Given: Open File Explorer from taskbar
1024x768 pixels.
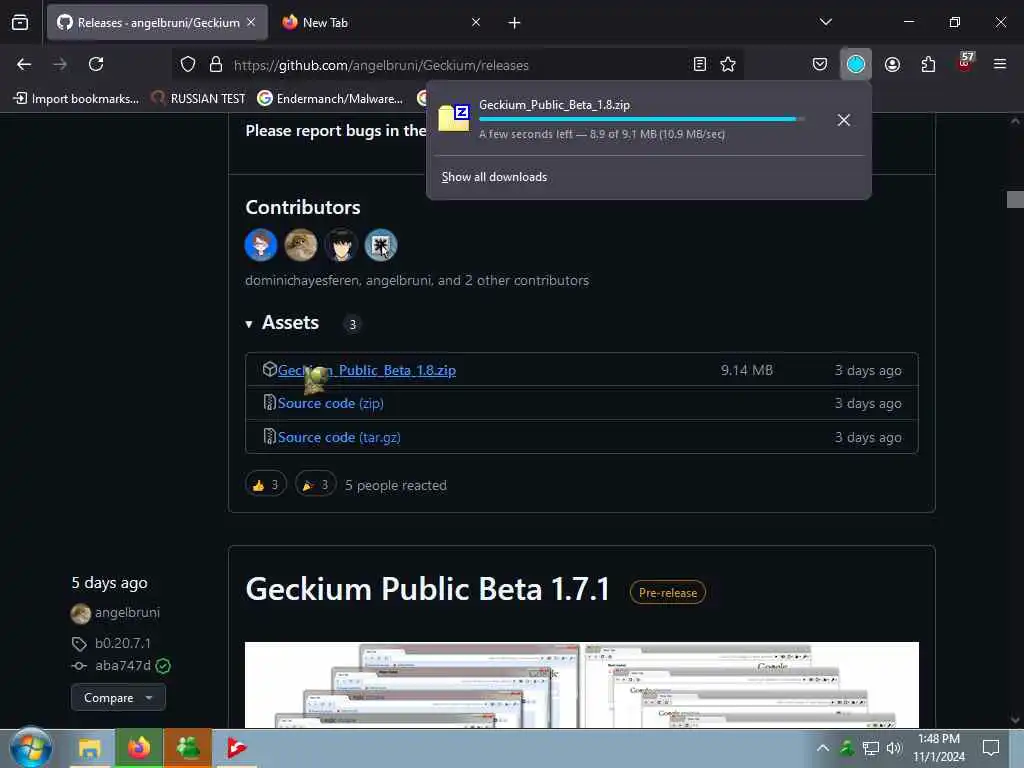Looking at the screenshot, I should point(89,748).
